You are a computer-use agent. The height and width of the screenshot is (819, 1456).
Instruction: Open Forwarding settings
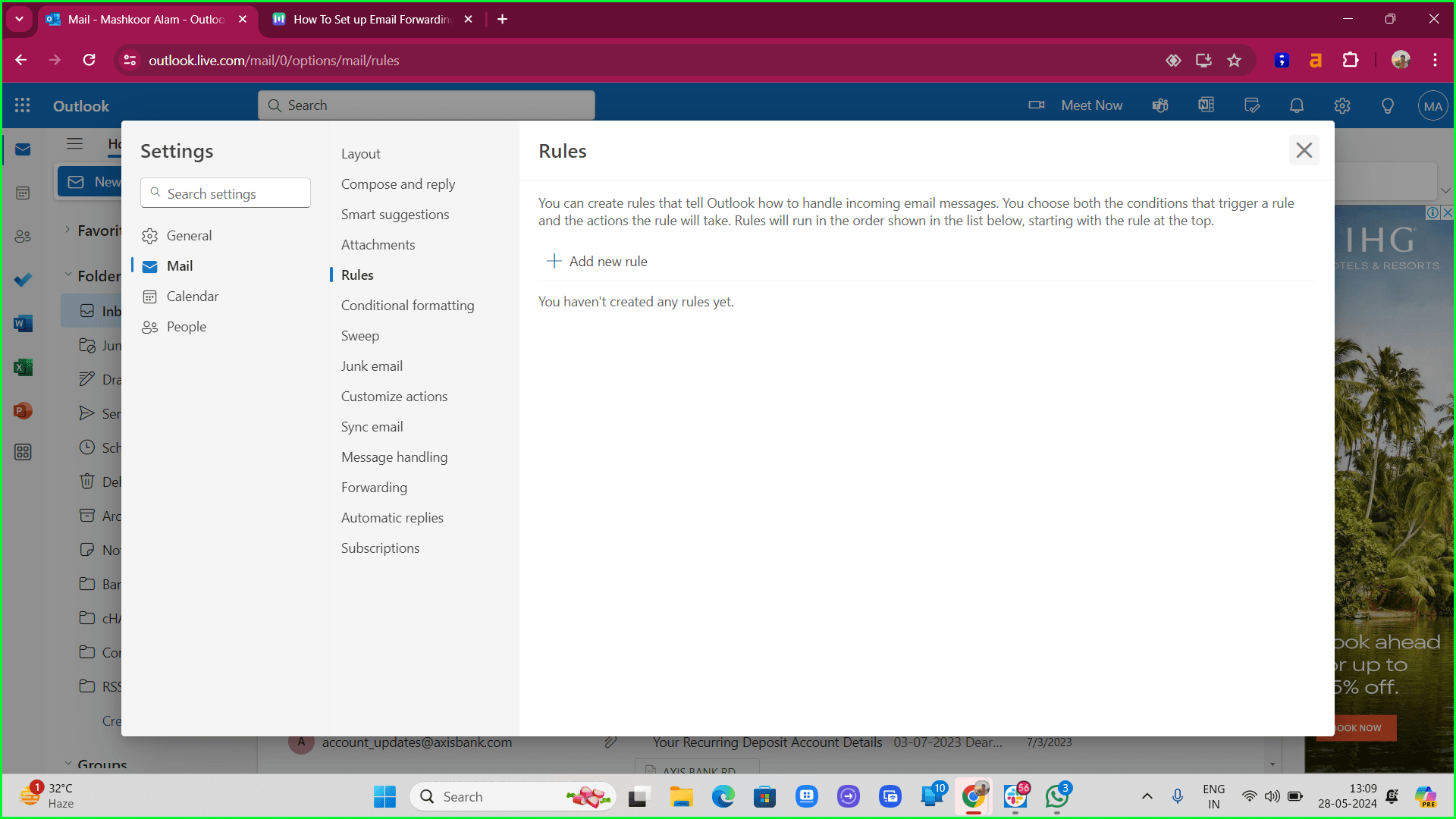pyautogui.click(x=374, y=488)
